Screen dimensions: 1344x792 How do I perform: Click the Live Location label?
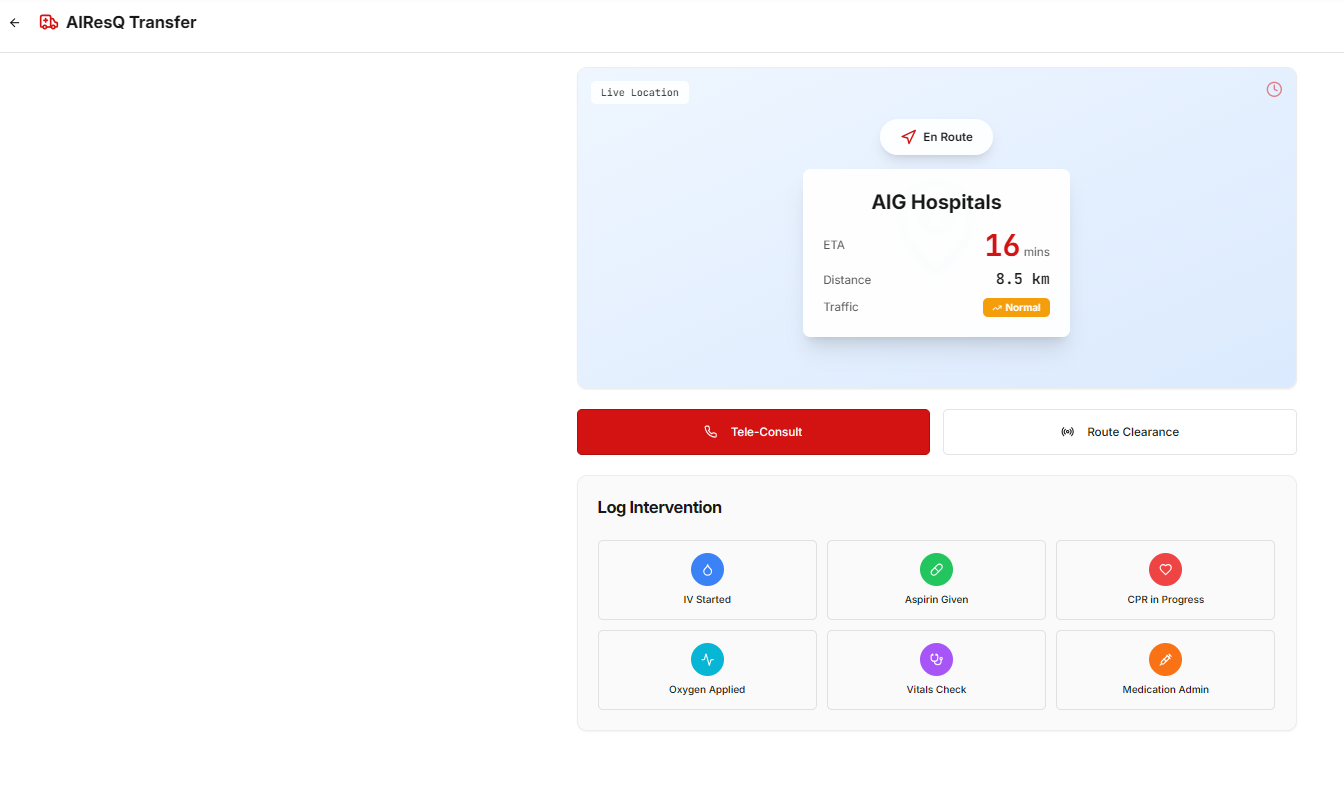(x=640, y=93)
